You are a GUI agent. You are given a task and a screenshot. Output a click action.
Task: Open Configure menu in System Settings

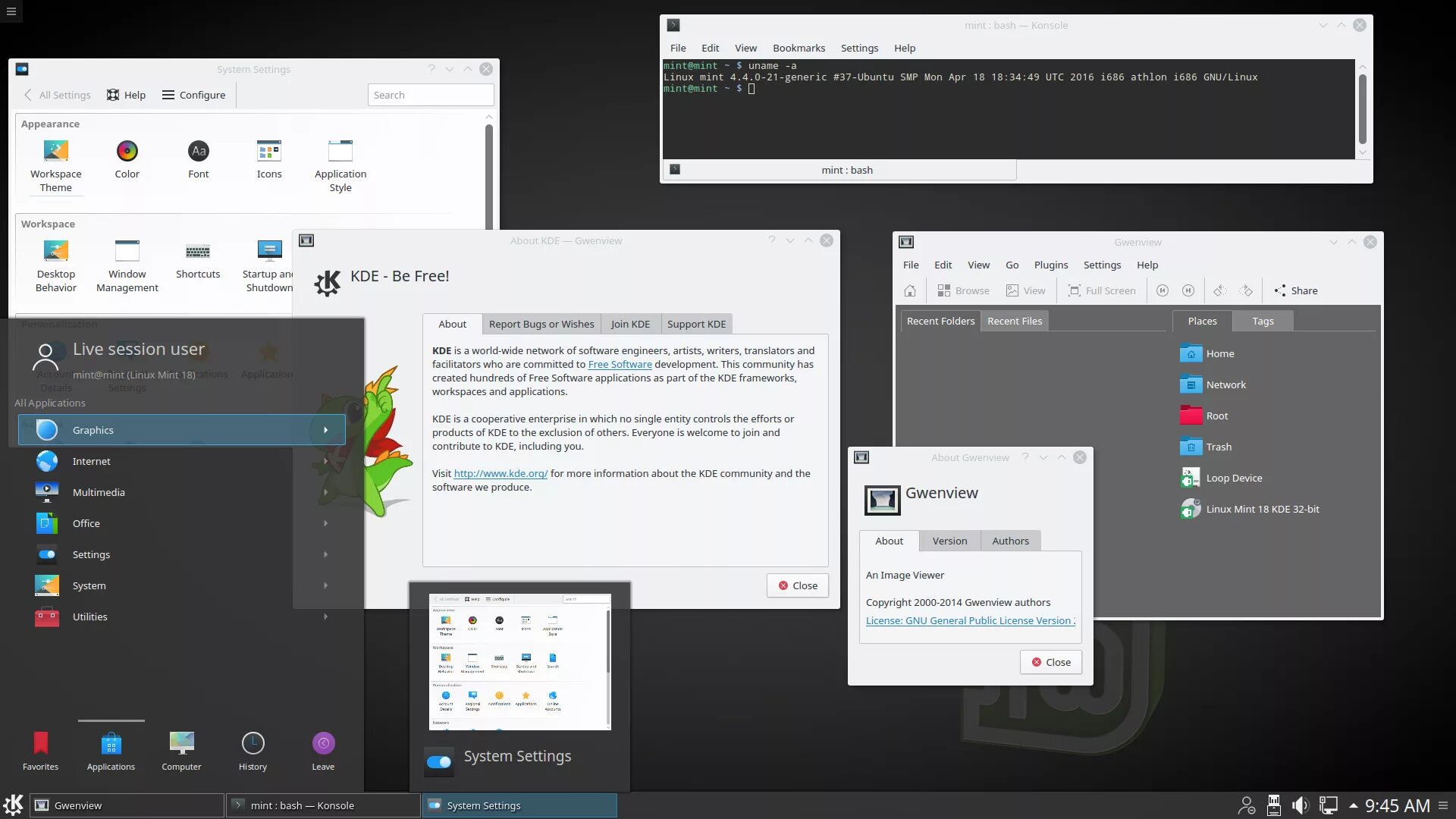point(193,95)
